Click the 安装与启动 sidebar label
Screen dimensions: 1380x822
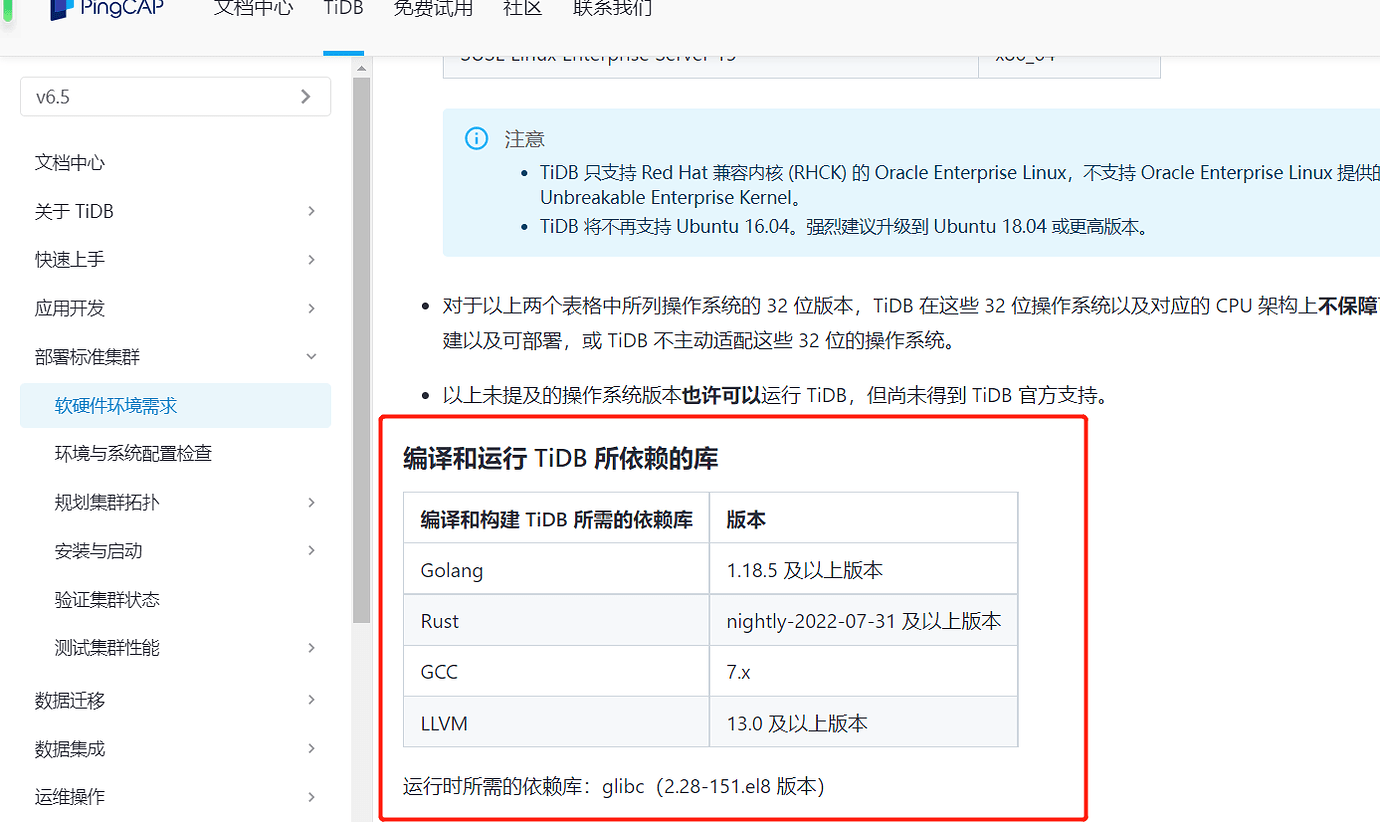click(x=98, y=551)
